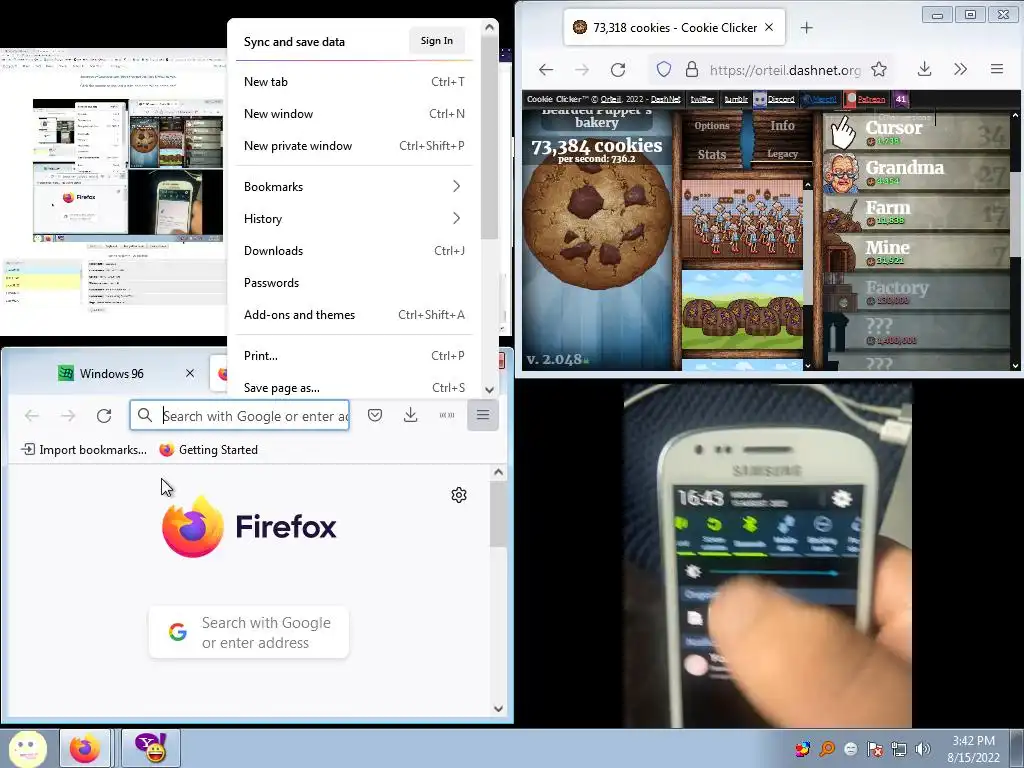Open downloads in the Cookie Clicker window toolbar
1024x768 pixels.
click(x=924, y=69)
